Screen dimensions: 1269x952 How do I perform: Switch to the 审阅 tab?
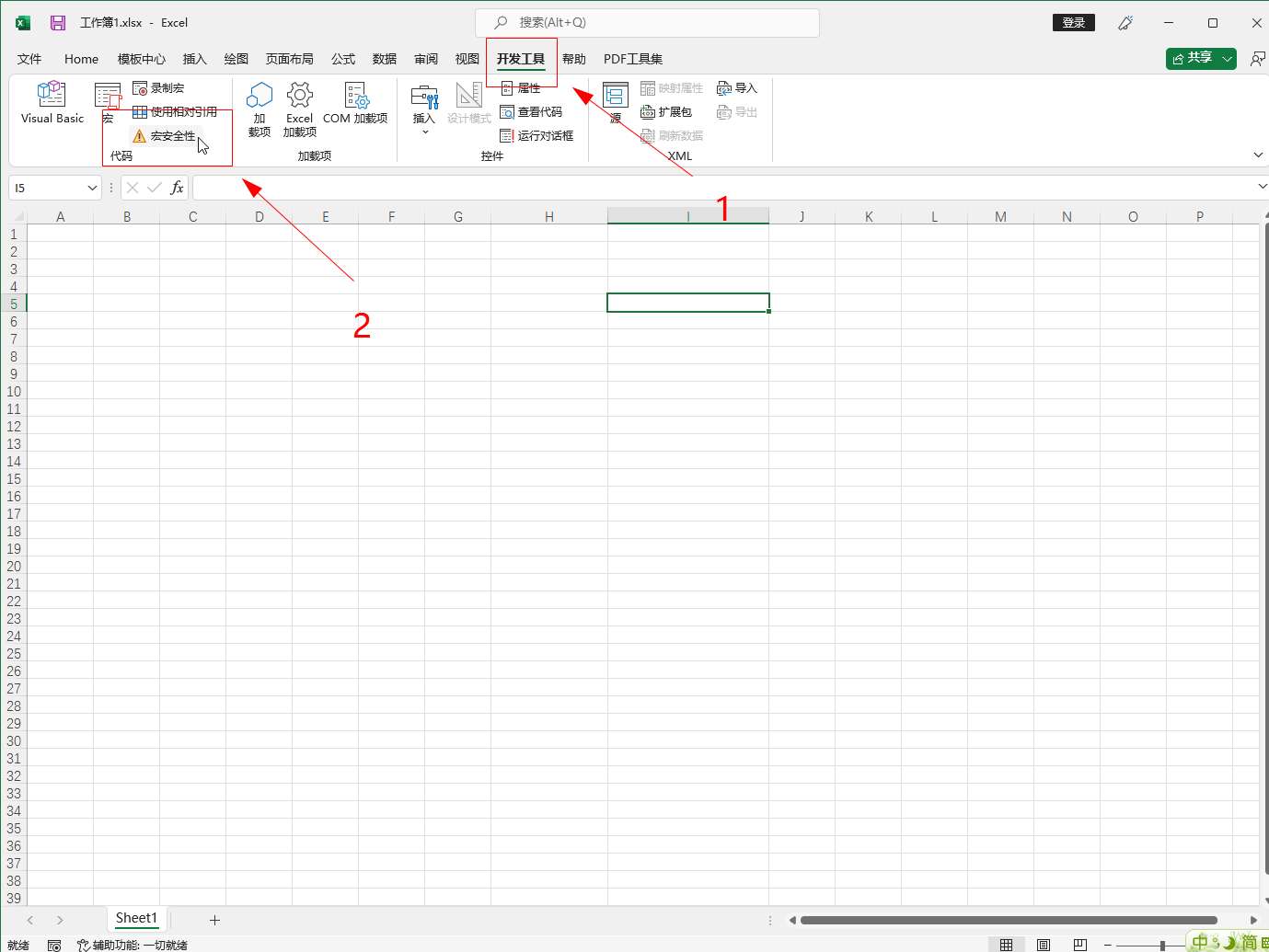(426, 59)
